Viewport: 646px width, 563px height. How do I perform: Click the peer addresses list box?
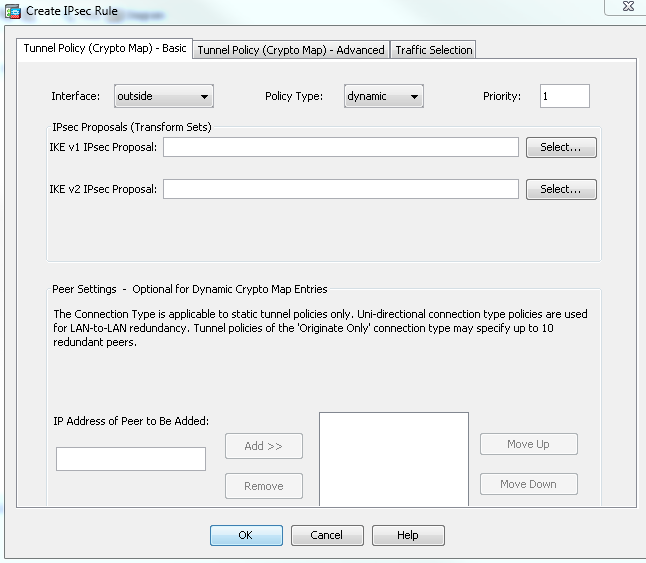coord(394,459)
